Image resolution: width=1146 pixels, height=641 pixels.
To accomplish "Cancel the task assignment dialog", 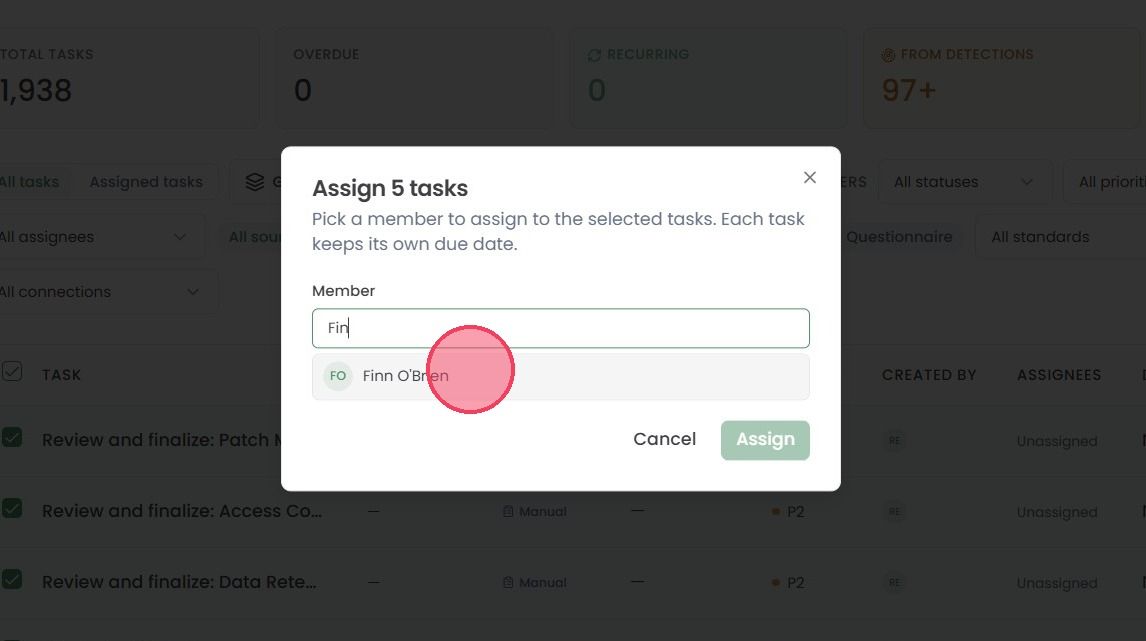I will (664, 439).
